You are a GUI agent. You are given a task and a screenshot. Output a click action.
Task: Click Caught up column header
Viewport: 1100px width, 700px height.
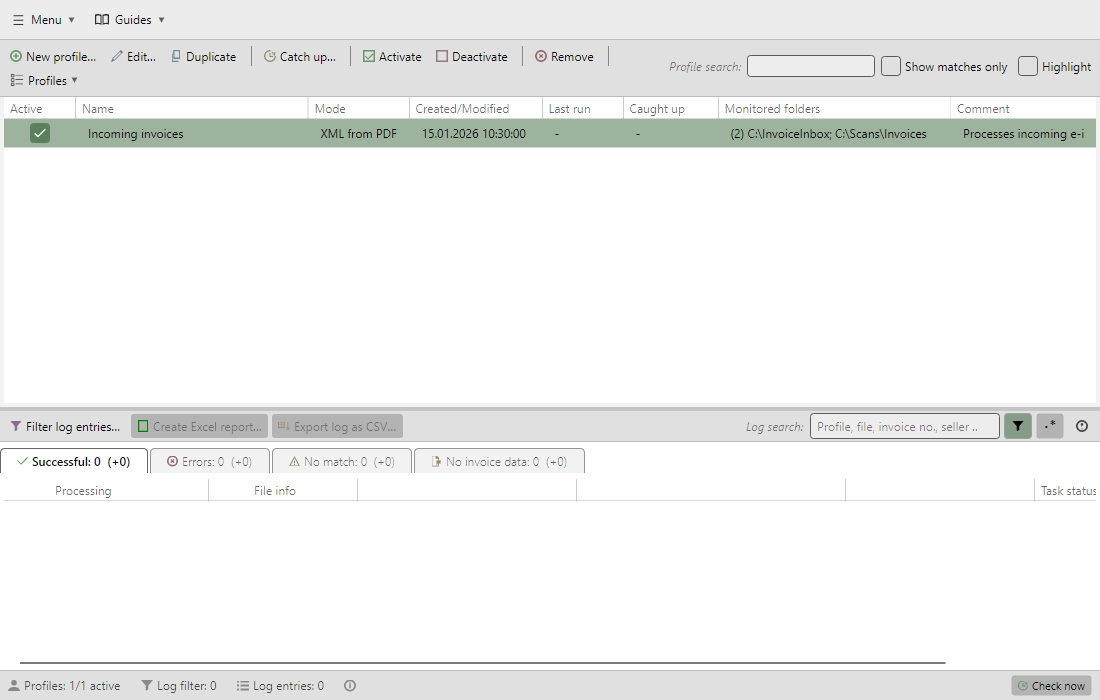[671, 109]
